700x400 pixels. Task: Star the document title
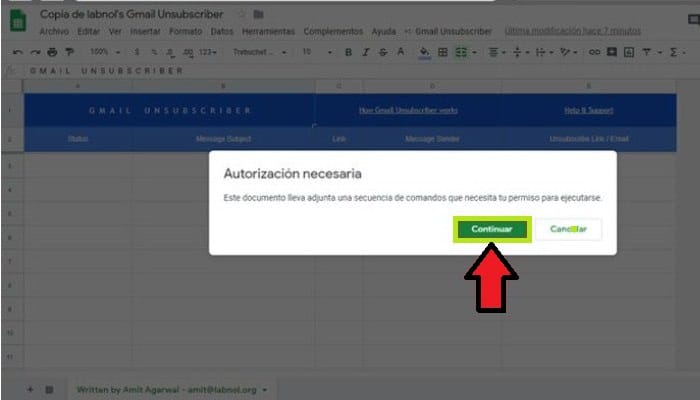[242, 14]
